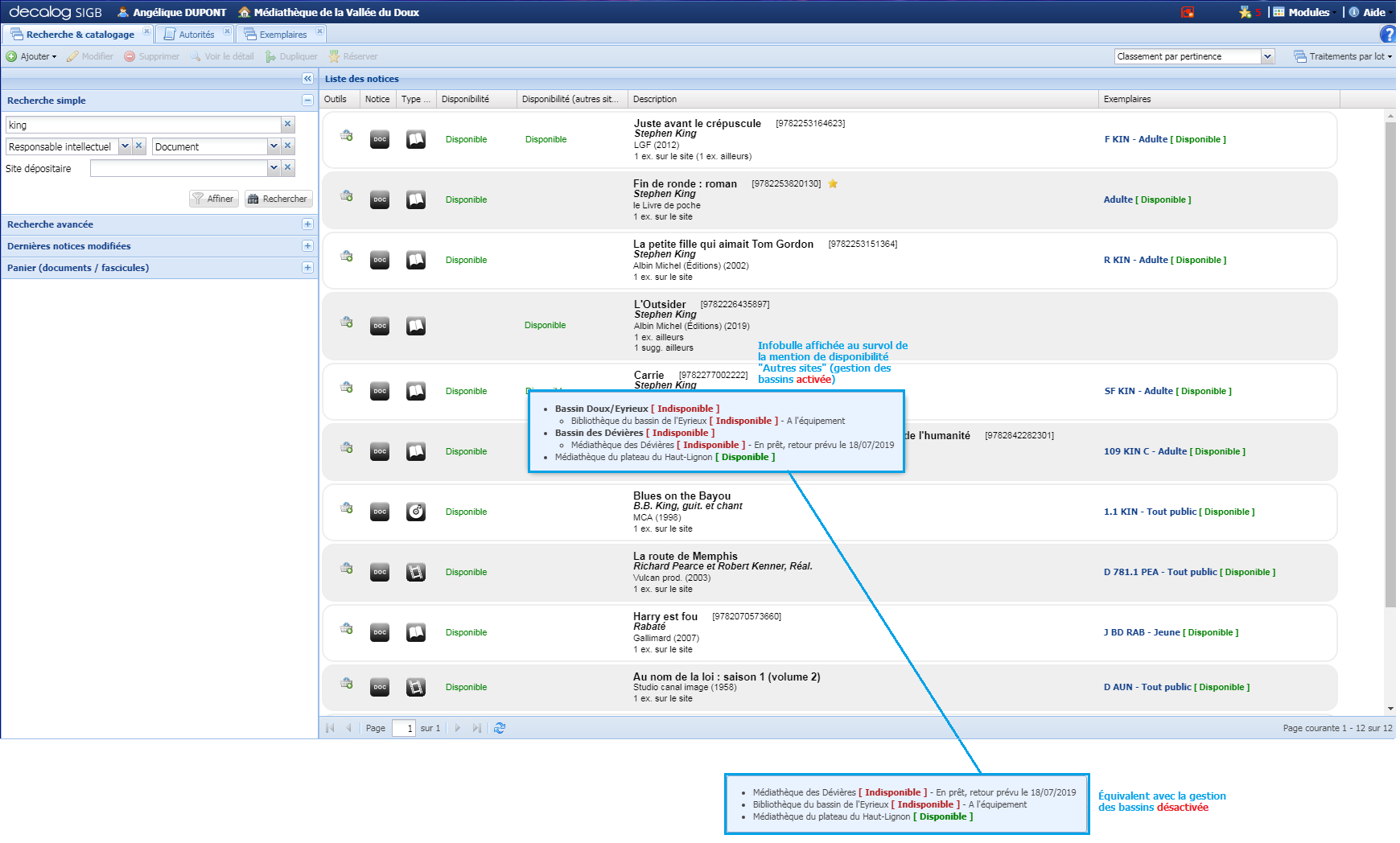This screenshot has width=1400, height=843.
Task: Add "Carrie" to the basket
Action: 347,386
